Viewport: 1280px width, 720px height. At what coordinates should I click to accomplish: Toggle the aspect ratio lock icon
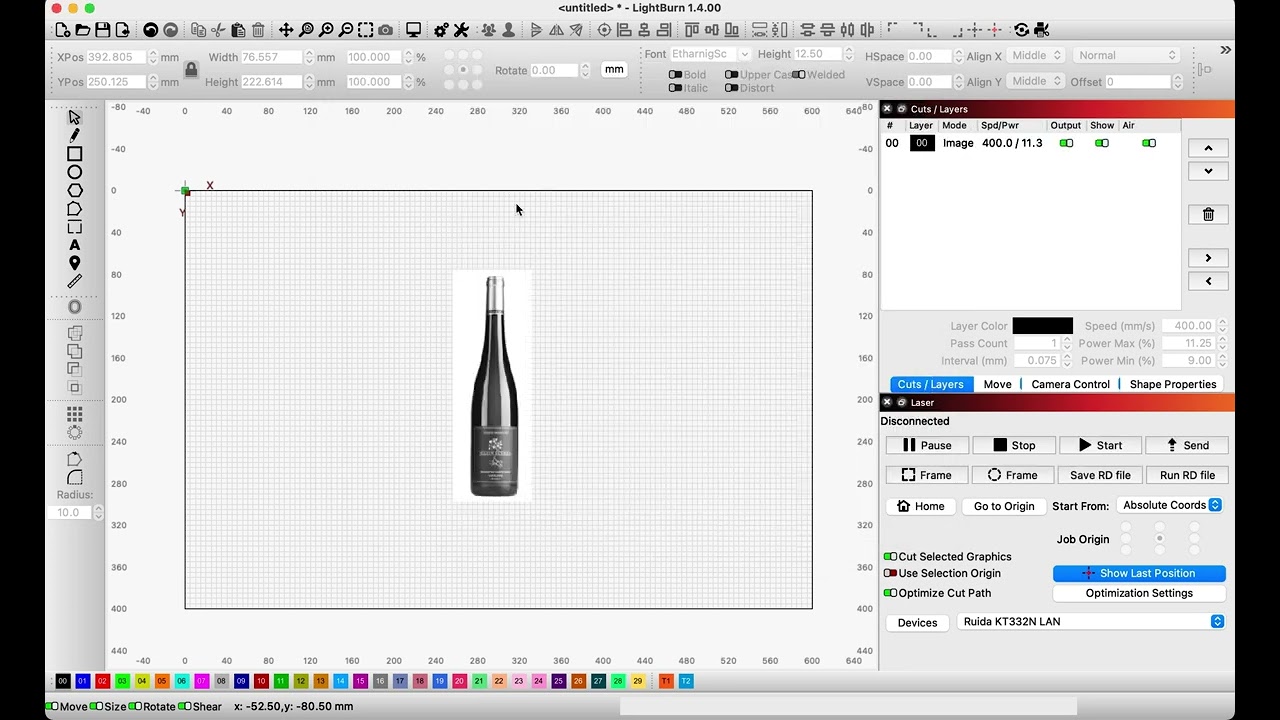click(191, 69)
